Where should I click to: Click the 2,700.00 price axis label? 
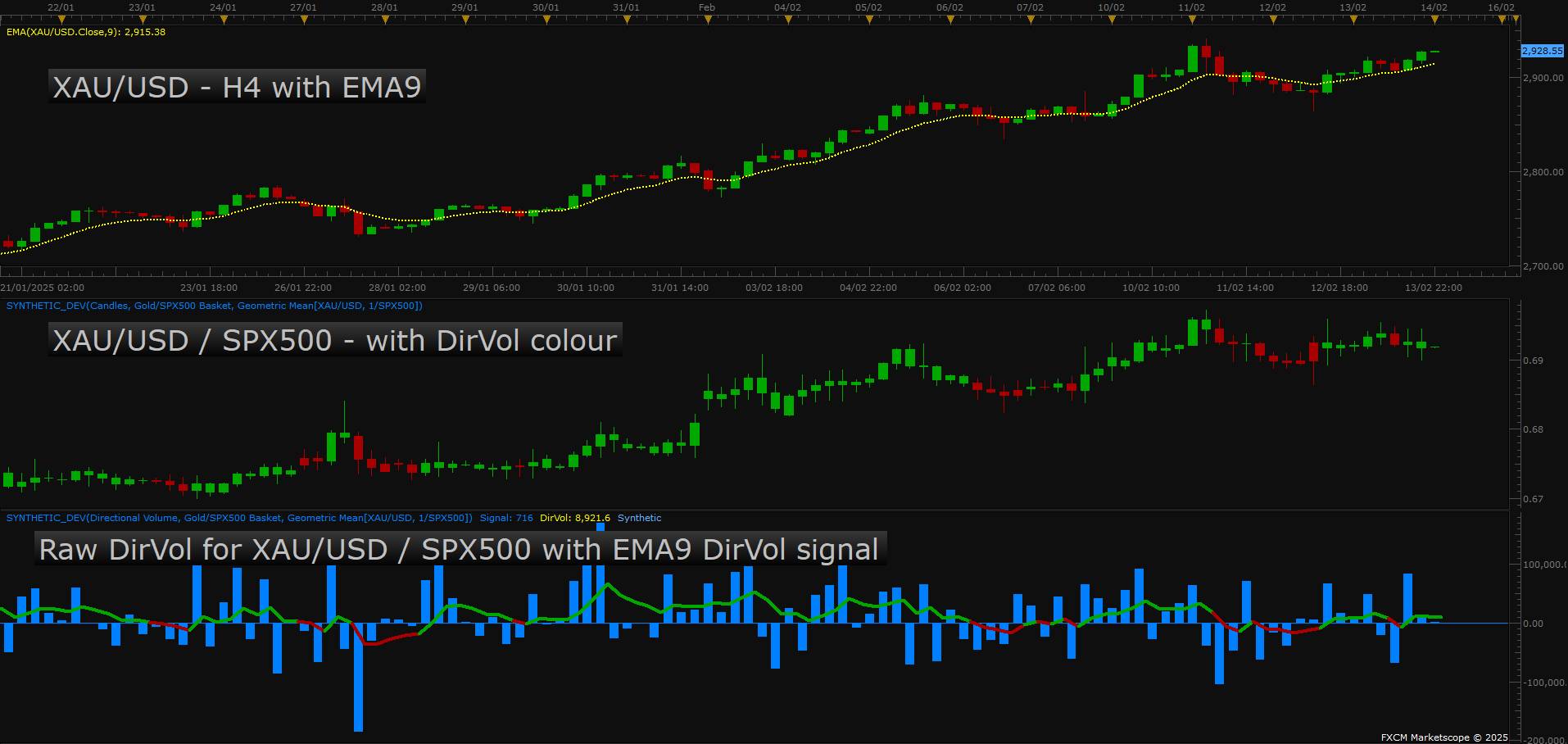click(x=1543, y=266)
